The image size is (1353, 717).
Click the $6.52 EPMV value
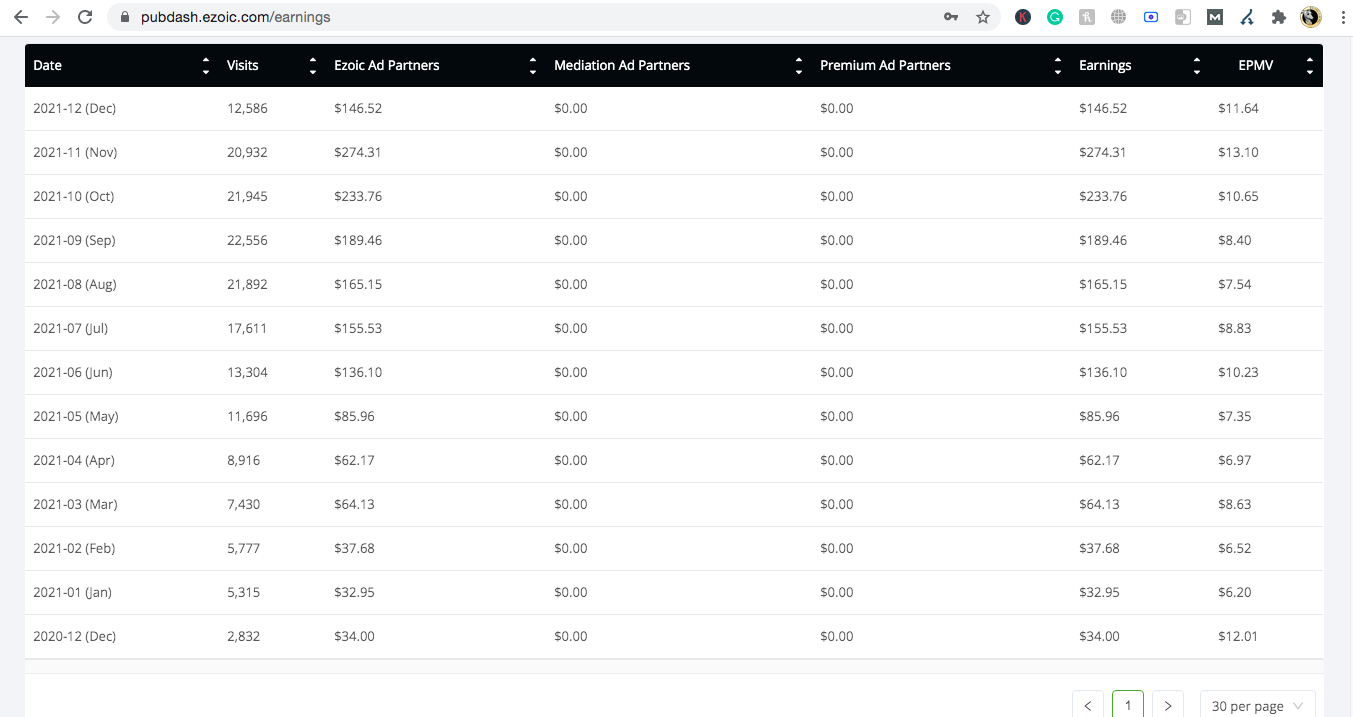1234,548
